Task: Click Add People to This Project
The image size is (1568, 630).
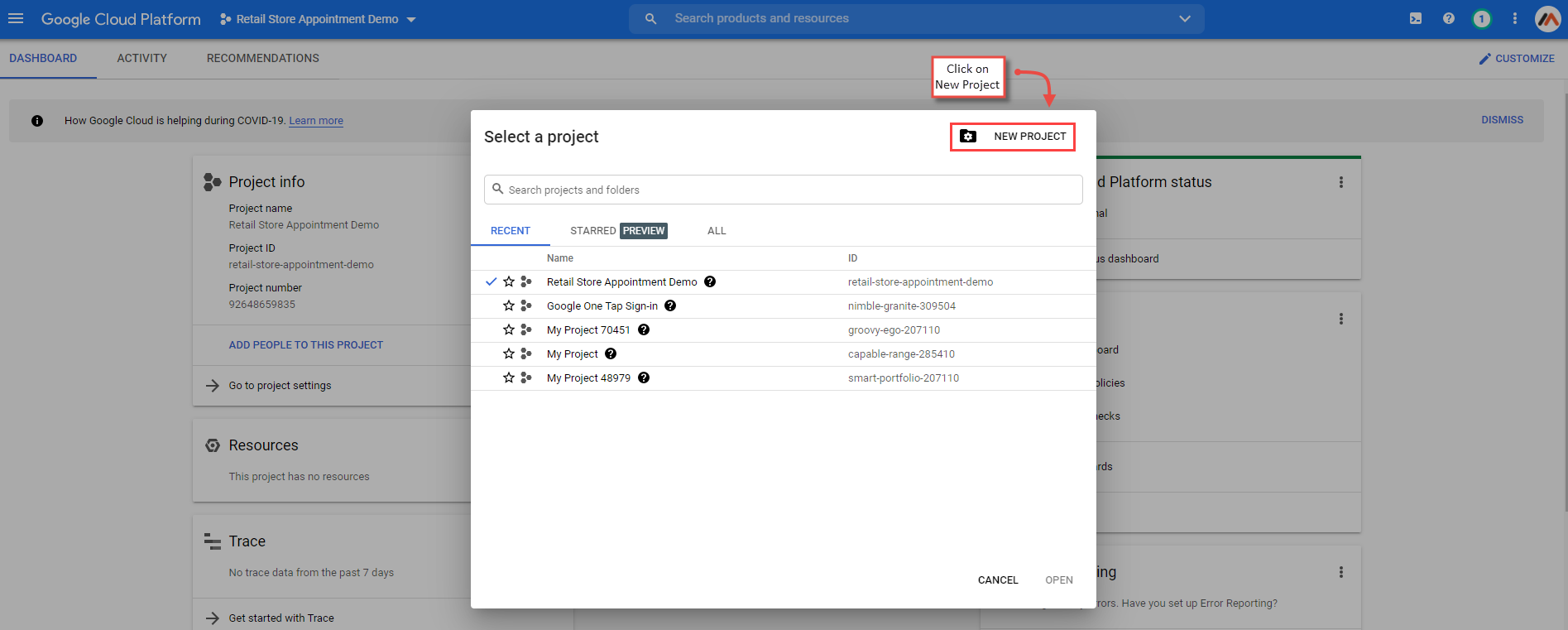Action: tap(306, 345)
